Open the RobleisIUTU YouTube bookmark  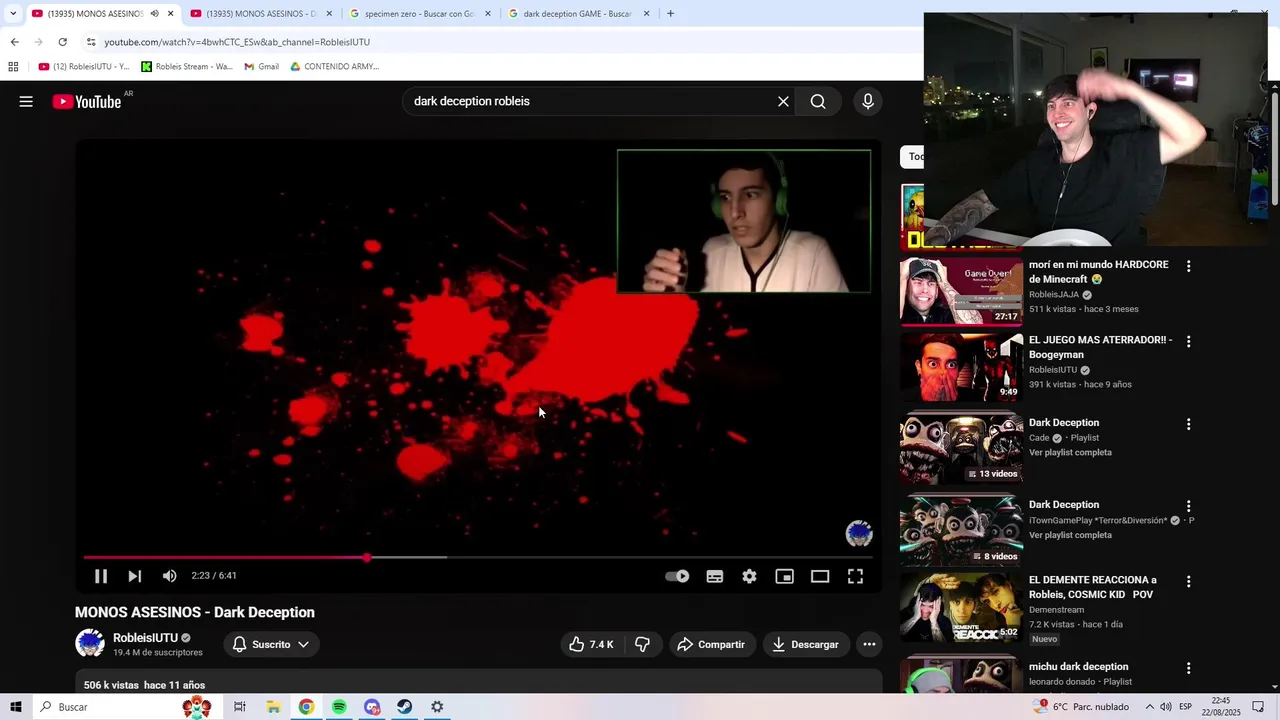[x=84, y=67]
